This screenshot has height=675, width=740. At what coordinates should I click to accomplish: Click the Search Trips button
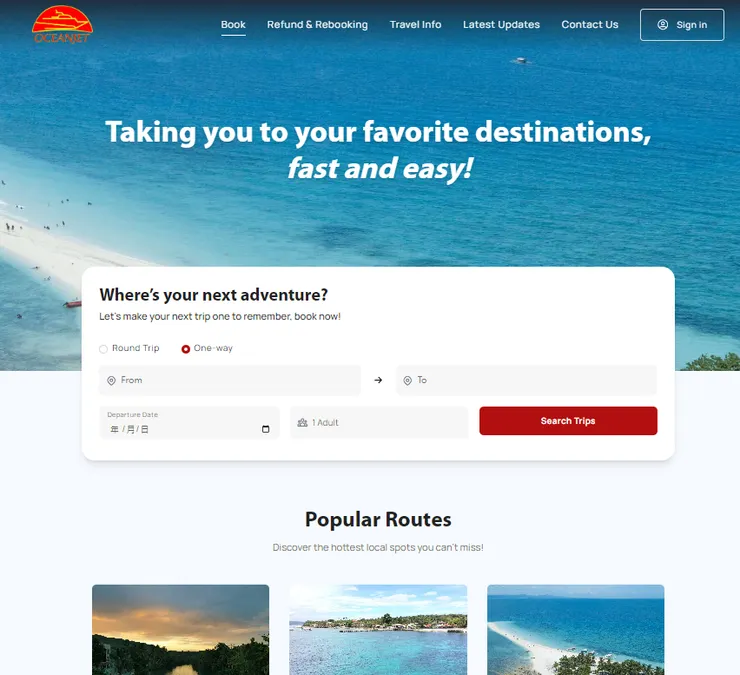pyautogui.click(x=568, y=421)
